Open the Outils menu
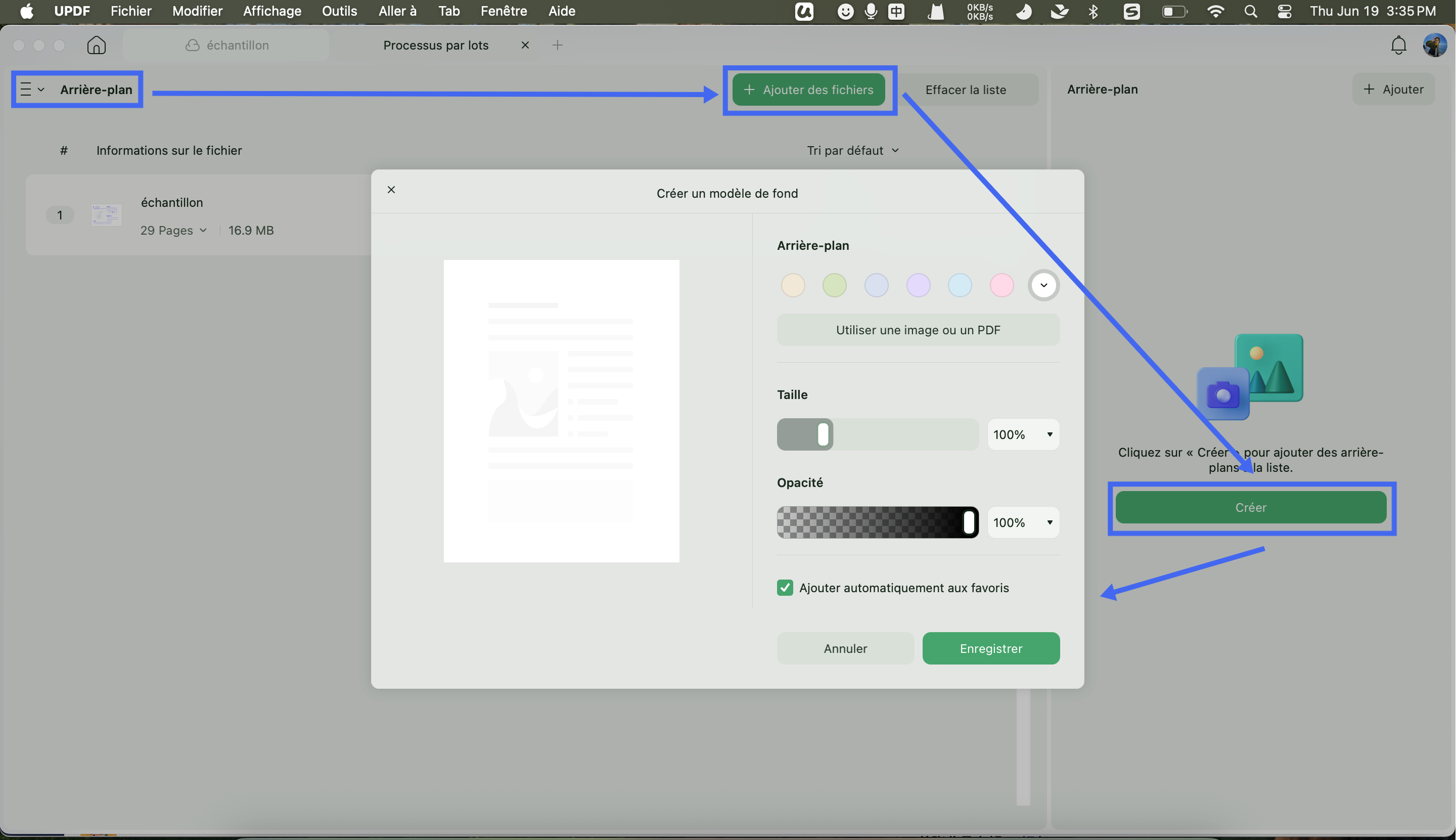The height and width of the screenshot is (840, 1456). coord(339,11)
